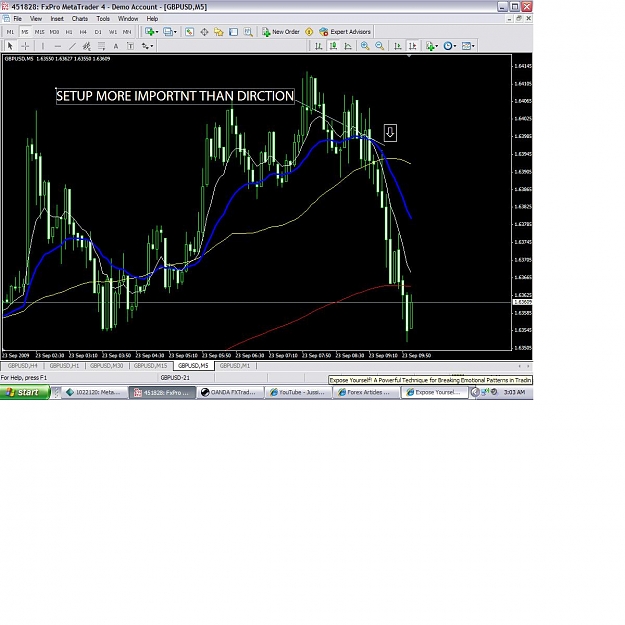This screenshot has height=625, width=625.
Task: Select the crosshair tool
Action: 25,46
